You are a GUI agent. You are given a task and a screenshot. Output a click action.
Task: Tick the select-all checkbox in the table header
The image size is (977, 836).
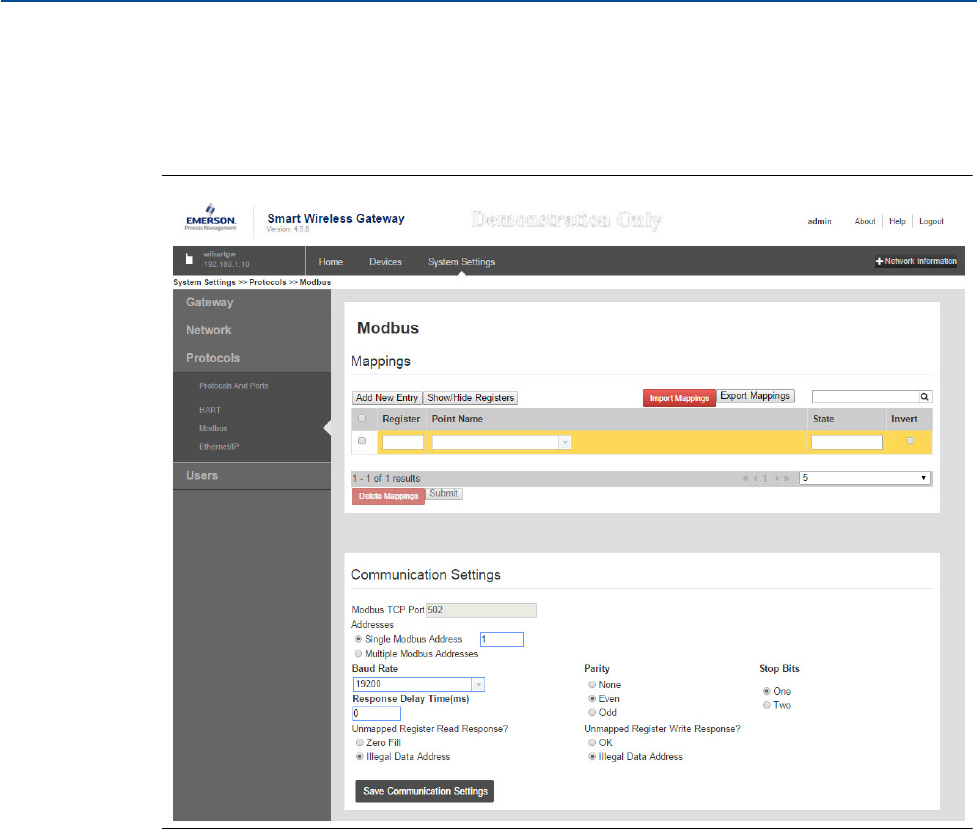click(362, 419)
